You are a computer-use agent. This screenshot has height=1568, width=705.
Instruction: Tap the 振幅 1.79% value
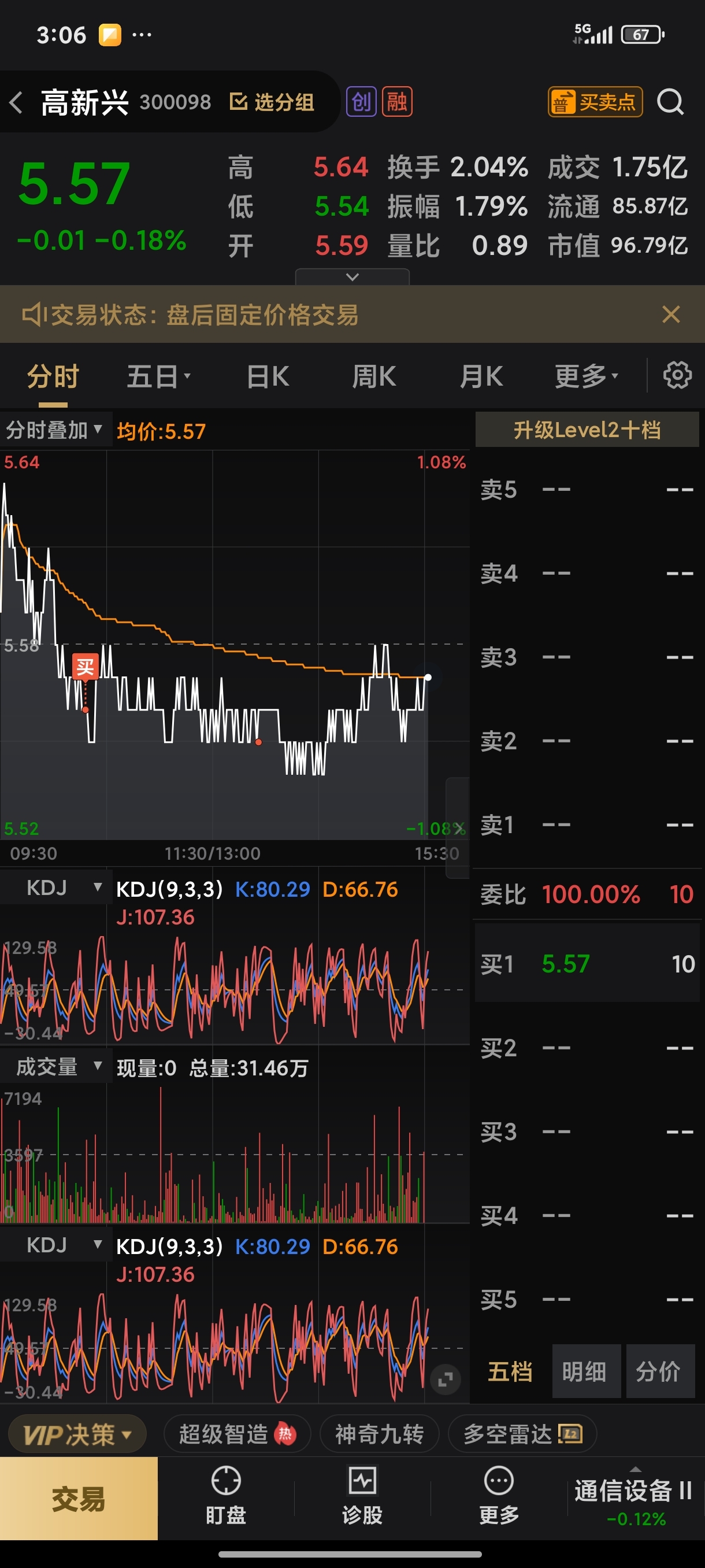coord(491,206)
